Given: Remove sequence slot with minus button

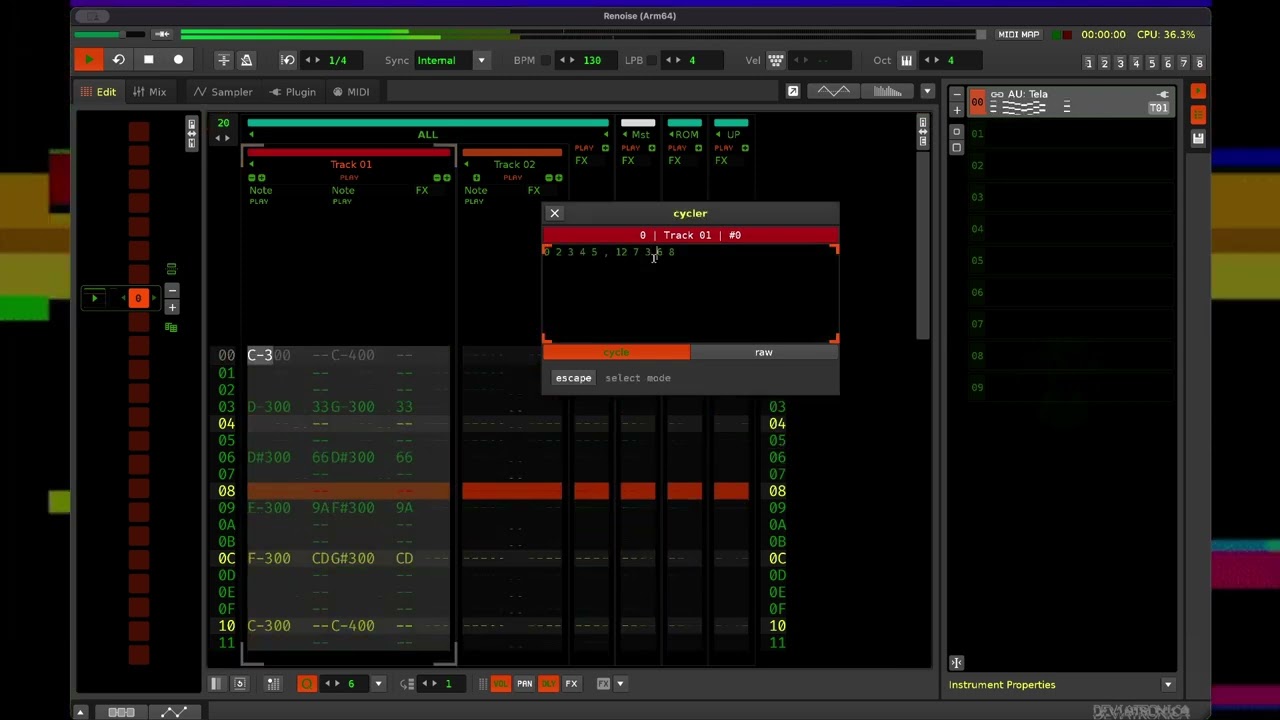Looking at the screenshot, I should 172,291.
